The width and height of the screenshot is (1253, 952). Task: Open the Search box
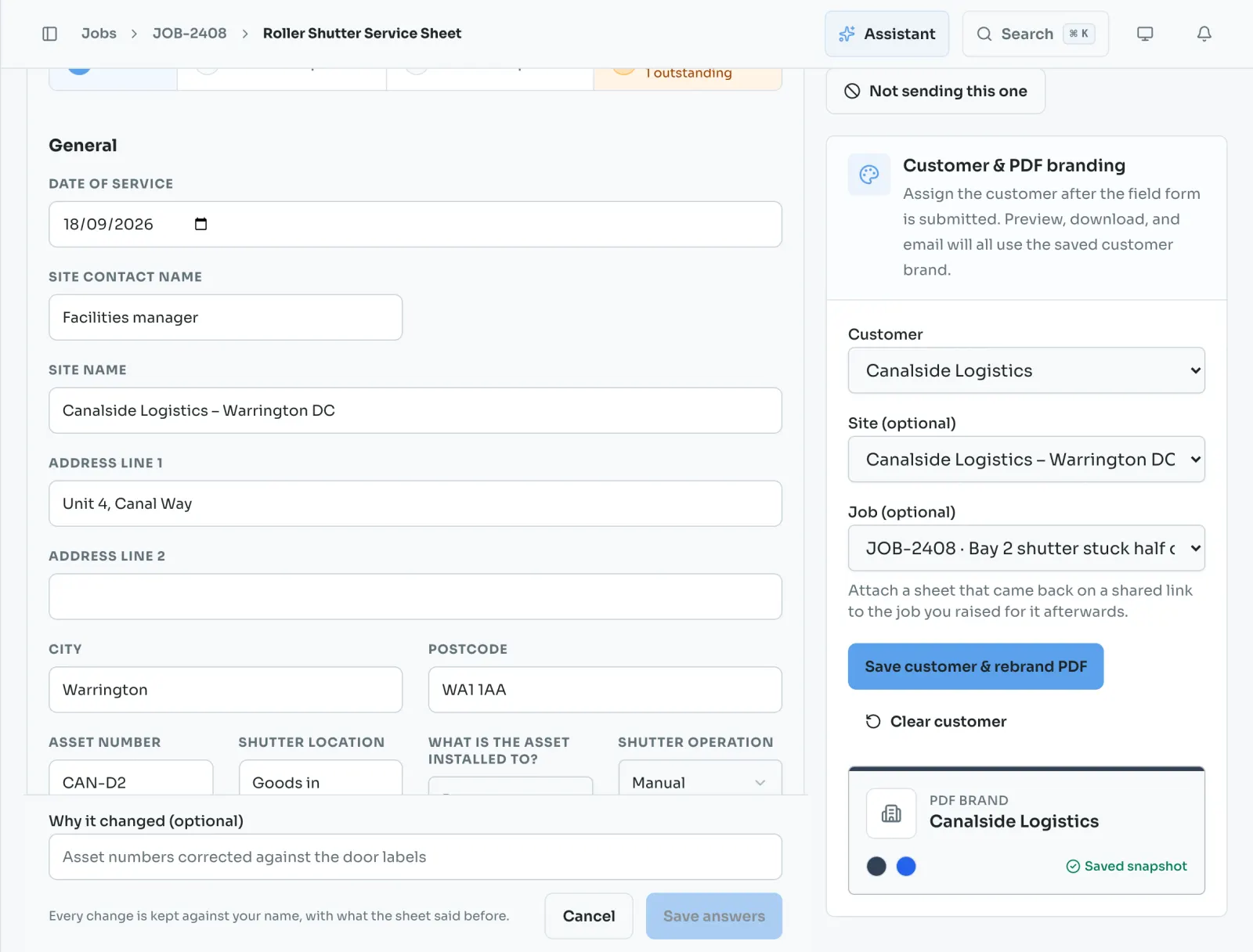(x=1035, y=34)
